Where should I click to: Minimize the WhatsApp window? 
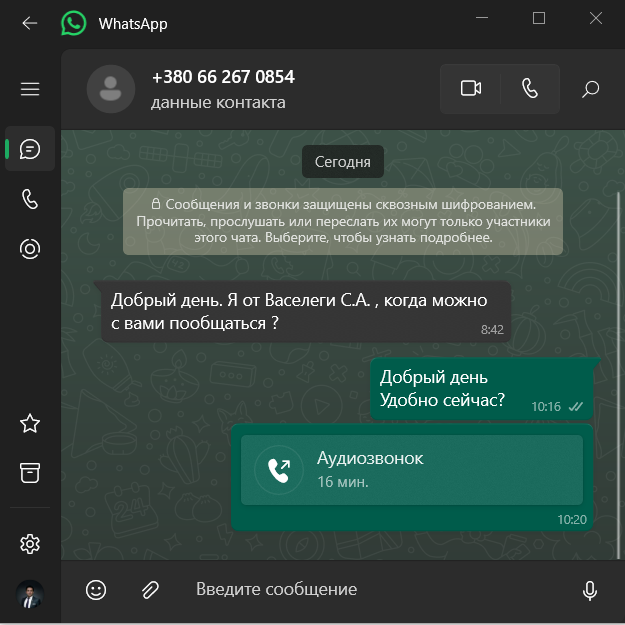click(x=482, y=18)
